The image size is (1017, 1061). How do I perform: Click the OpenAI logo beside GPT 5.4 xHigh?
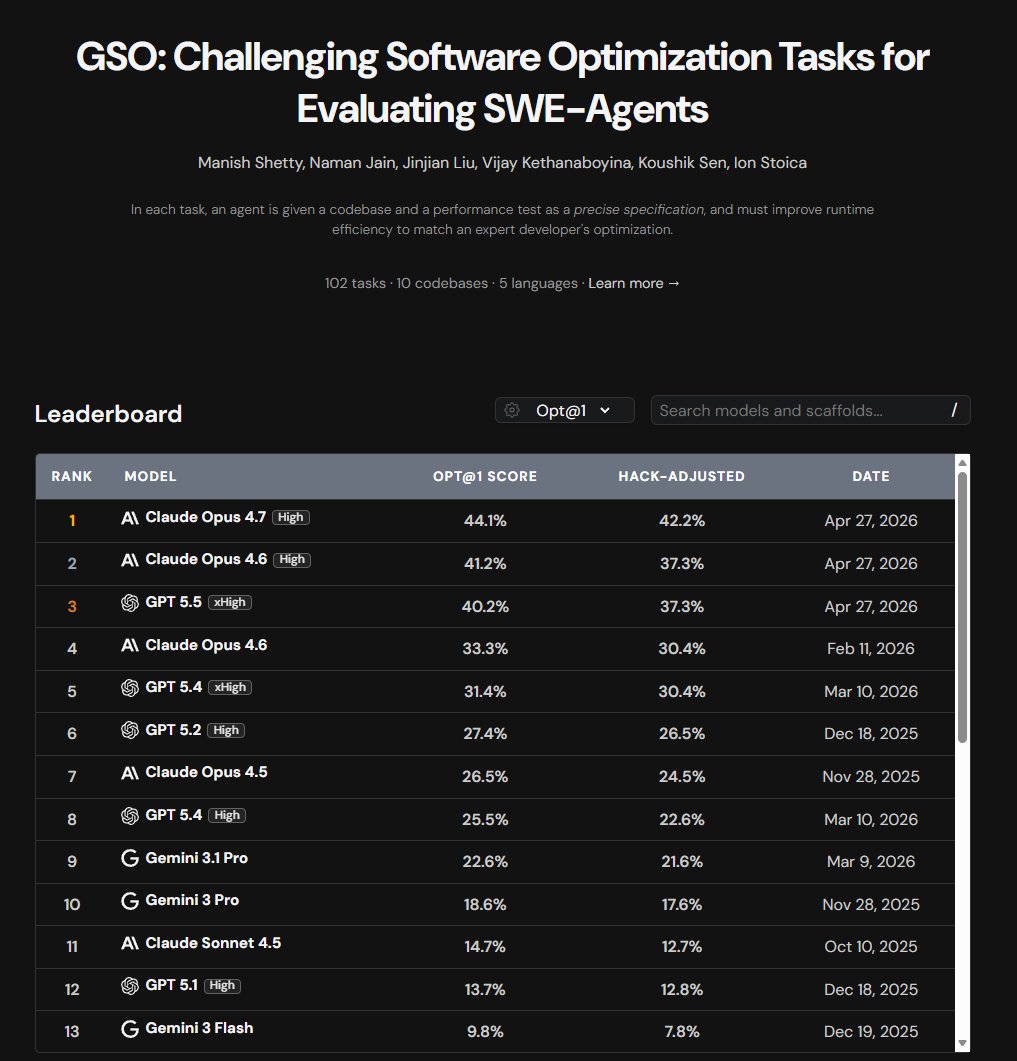[130, 687]
